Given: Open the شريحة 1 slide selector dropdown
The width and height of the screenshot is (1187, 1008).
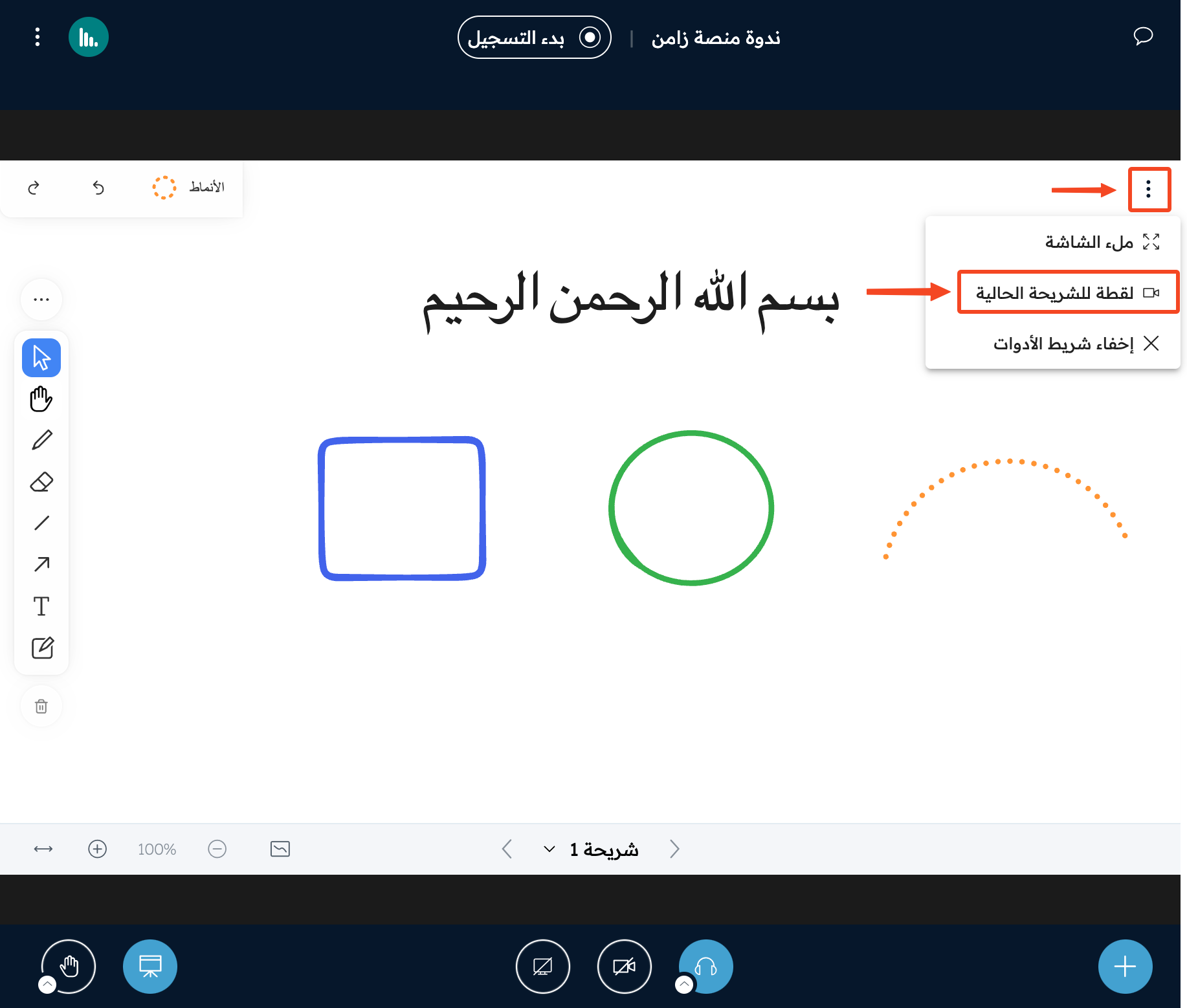Looking at the screenshot, I should click(591, 849).
